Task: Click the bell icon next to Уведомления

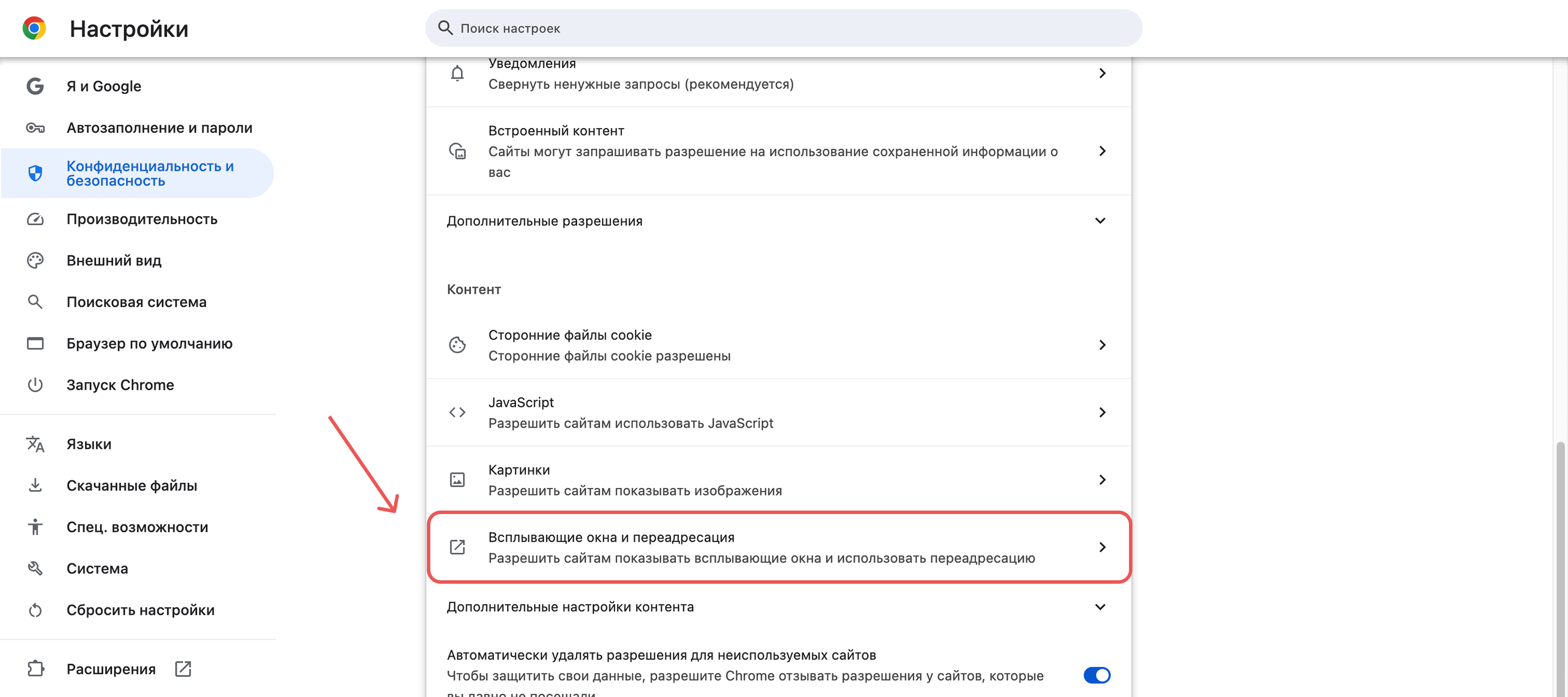Action: pyautogui.click(x=457, y=73)
